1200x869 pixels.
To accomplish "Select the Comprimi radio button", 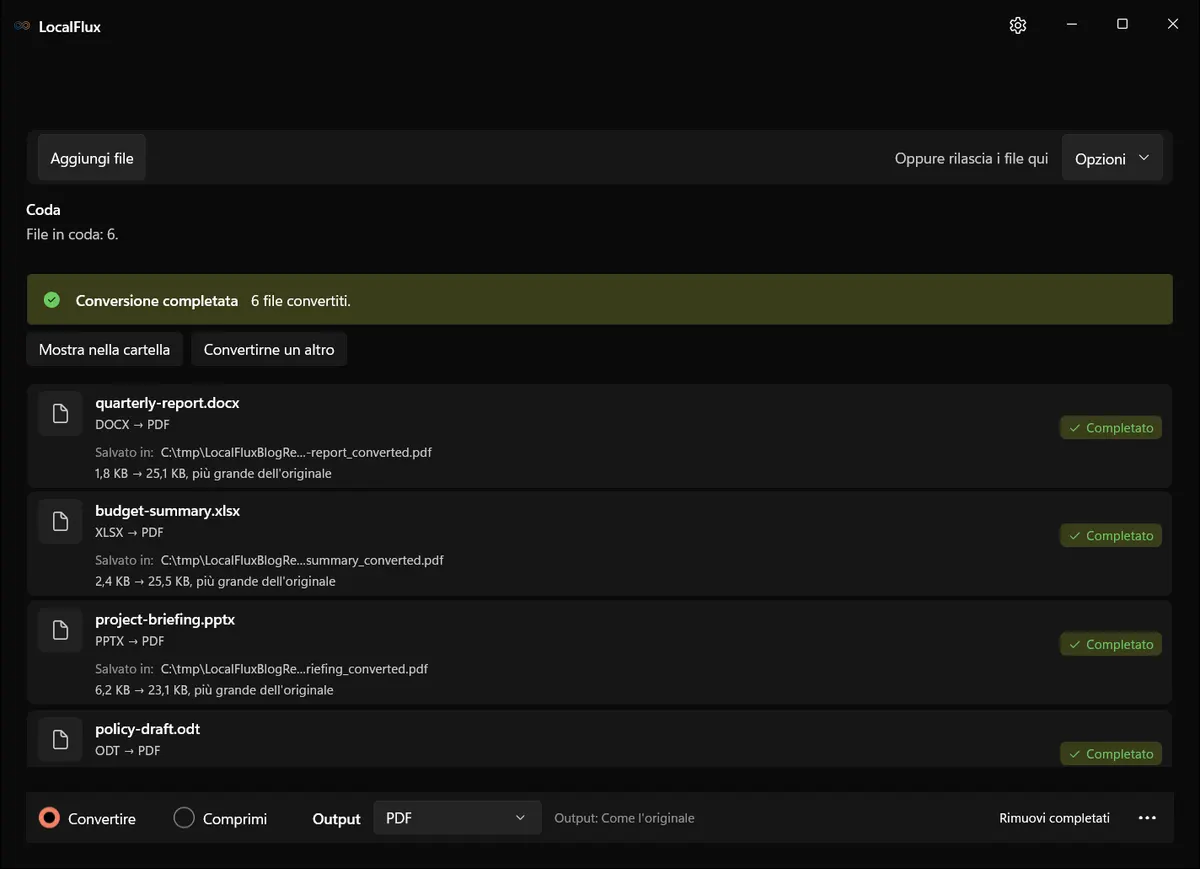I will click(184, 818).
